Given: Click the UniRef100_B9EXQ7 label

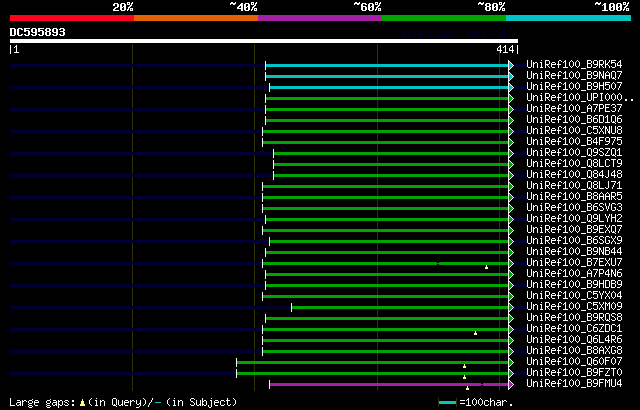Looking at the screenshot, I should 574,230.
